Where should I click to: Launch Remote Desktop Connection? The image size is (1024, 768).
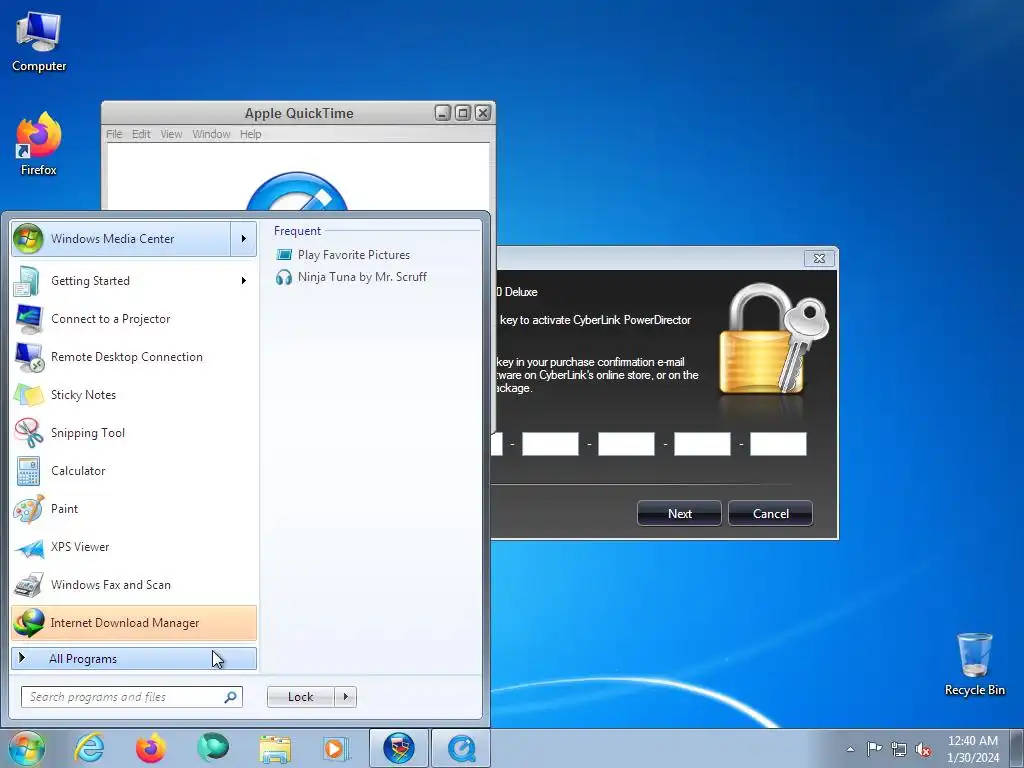[x=134, y=357]
